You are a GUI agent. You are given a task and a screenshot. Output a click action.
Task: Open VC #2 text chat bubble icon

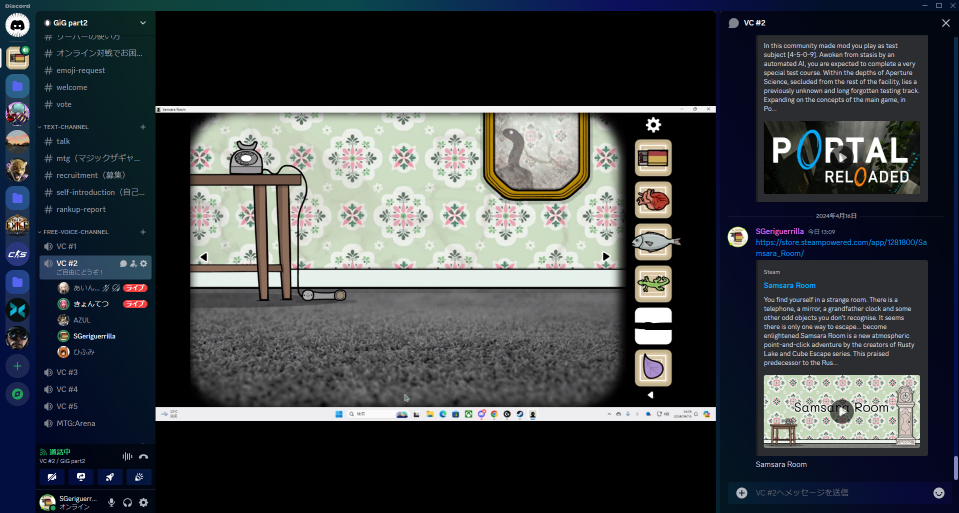(x=123, y=264)
